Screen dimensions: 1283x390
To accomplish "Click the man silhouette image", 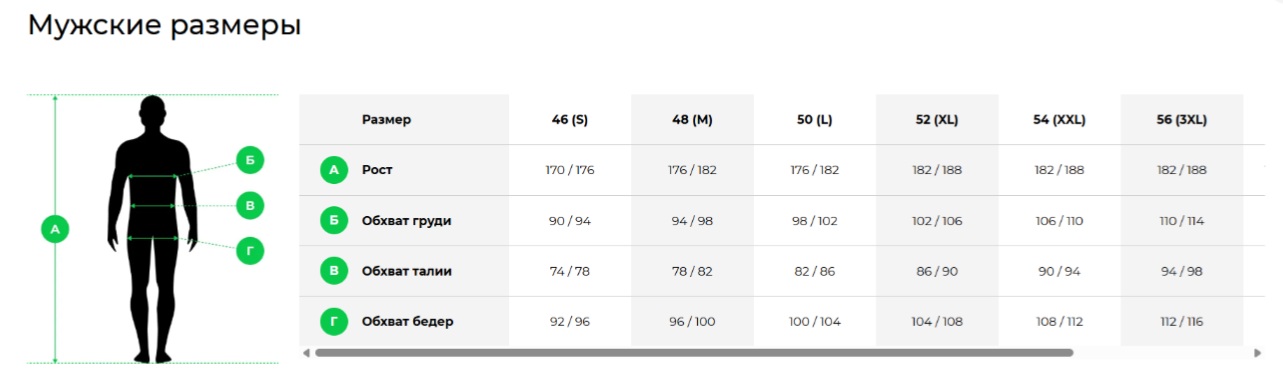I will point(152,229).
